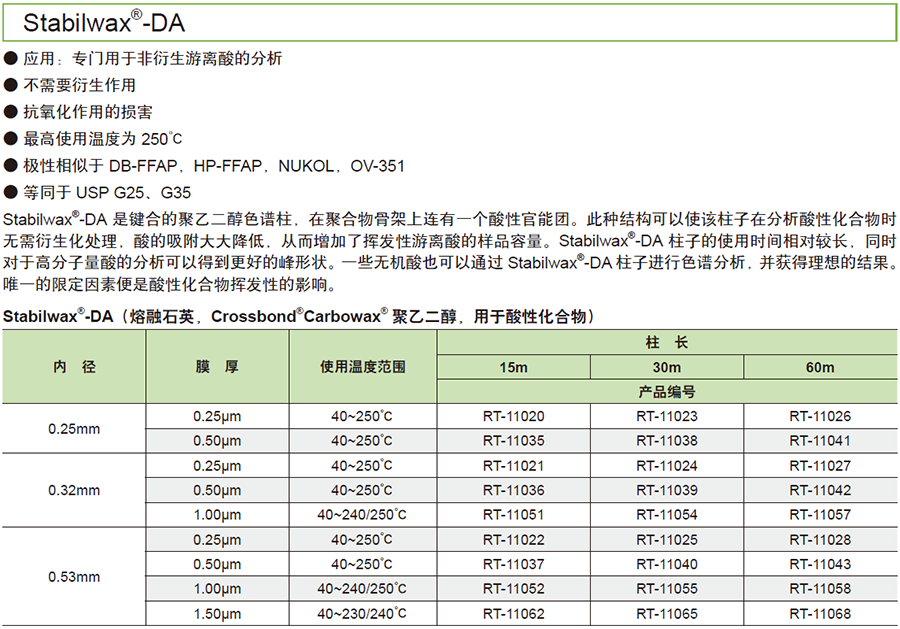Click the 膜厚 column header
900x629 pixels.
click(217, 367)
